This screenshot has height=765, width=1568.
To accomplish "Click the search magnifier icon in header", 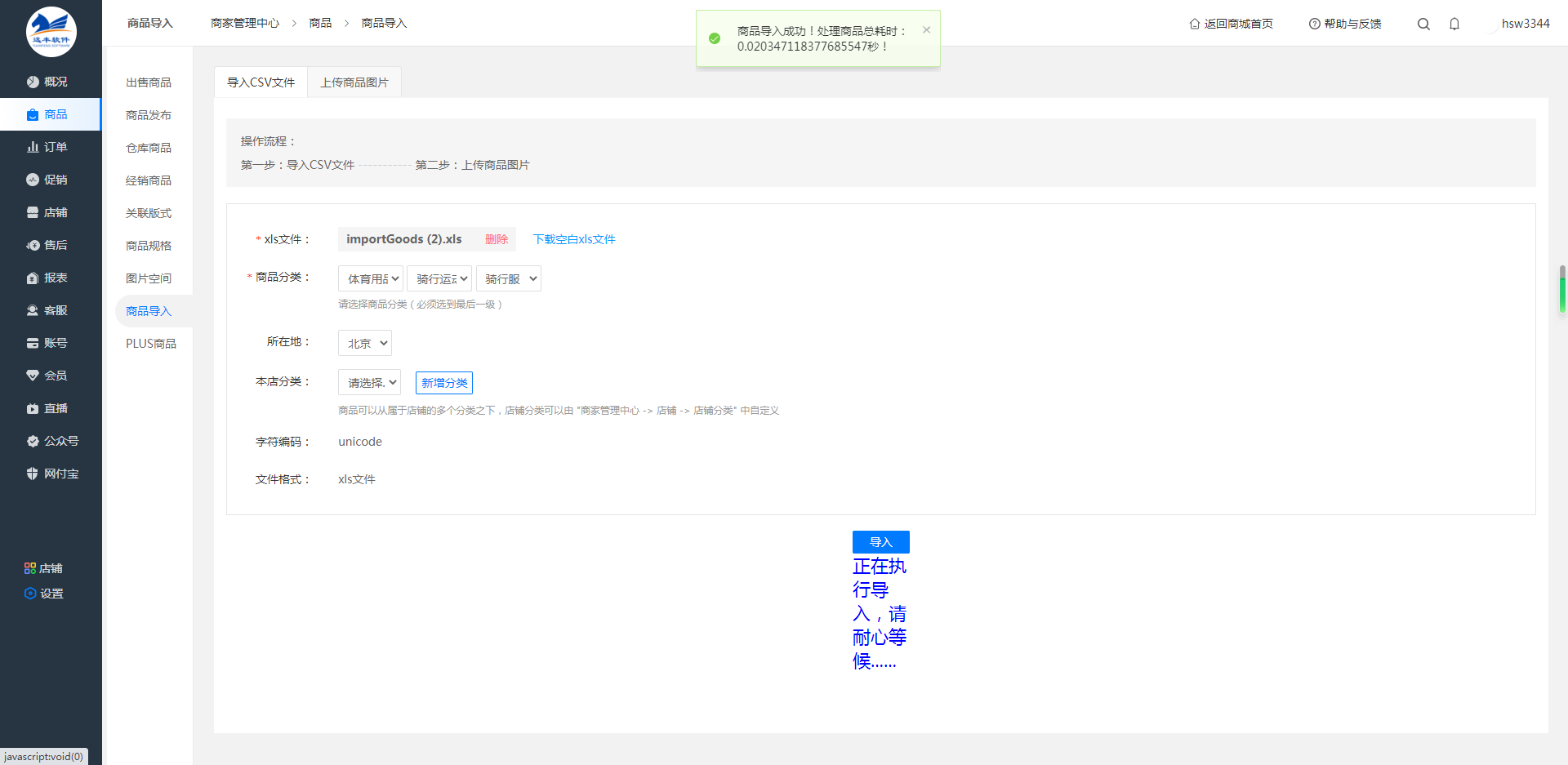I will pyautogui.click(x=1423, y=24).
